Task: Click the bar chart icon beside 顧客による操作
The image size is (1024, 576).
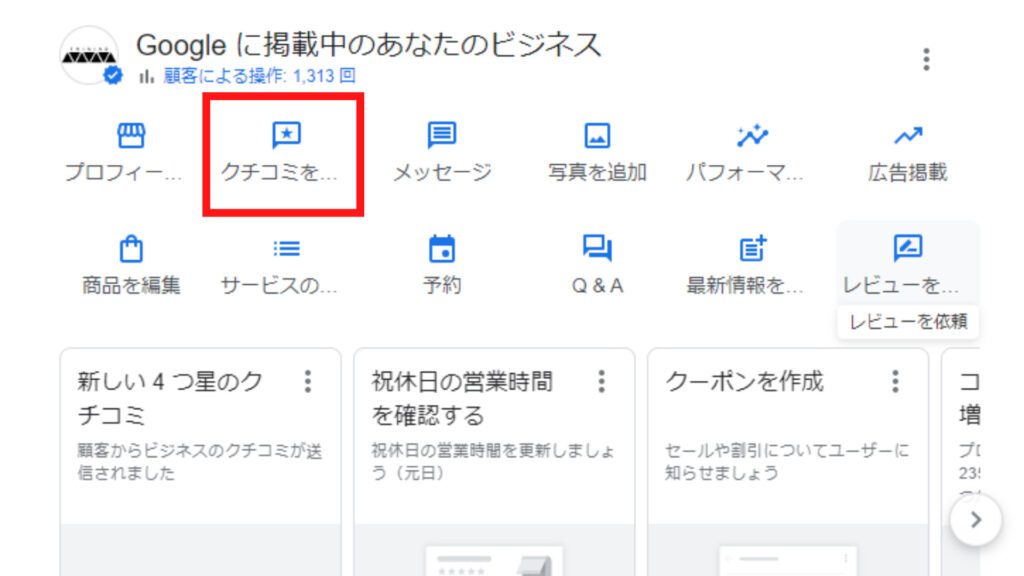Action: [146, 76]
